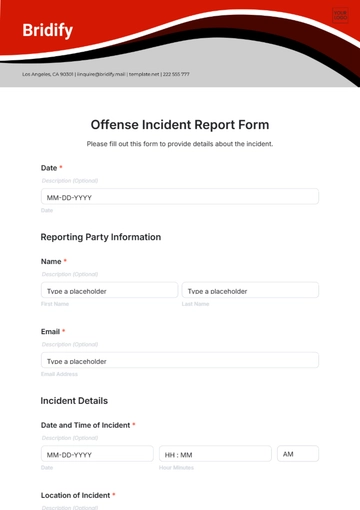Click the Last Name sublabel
360x510 pixels.
(x=195, y=304)
